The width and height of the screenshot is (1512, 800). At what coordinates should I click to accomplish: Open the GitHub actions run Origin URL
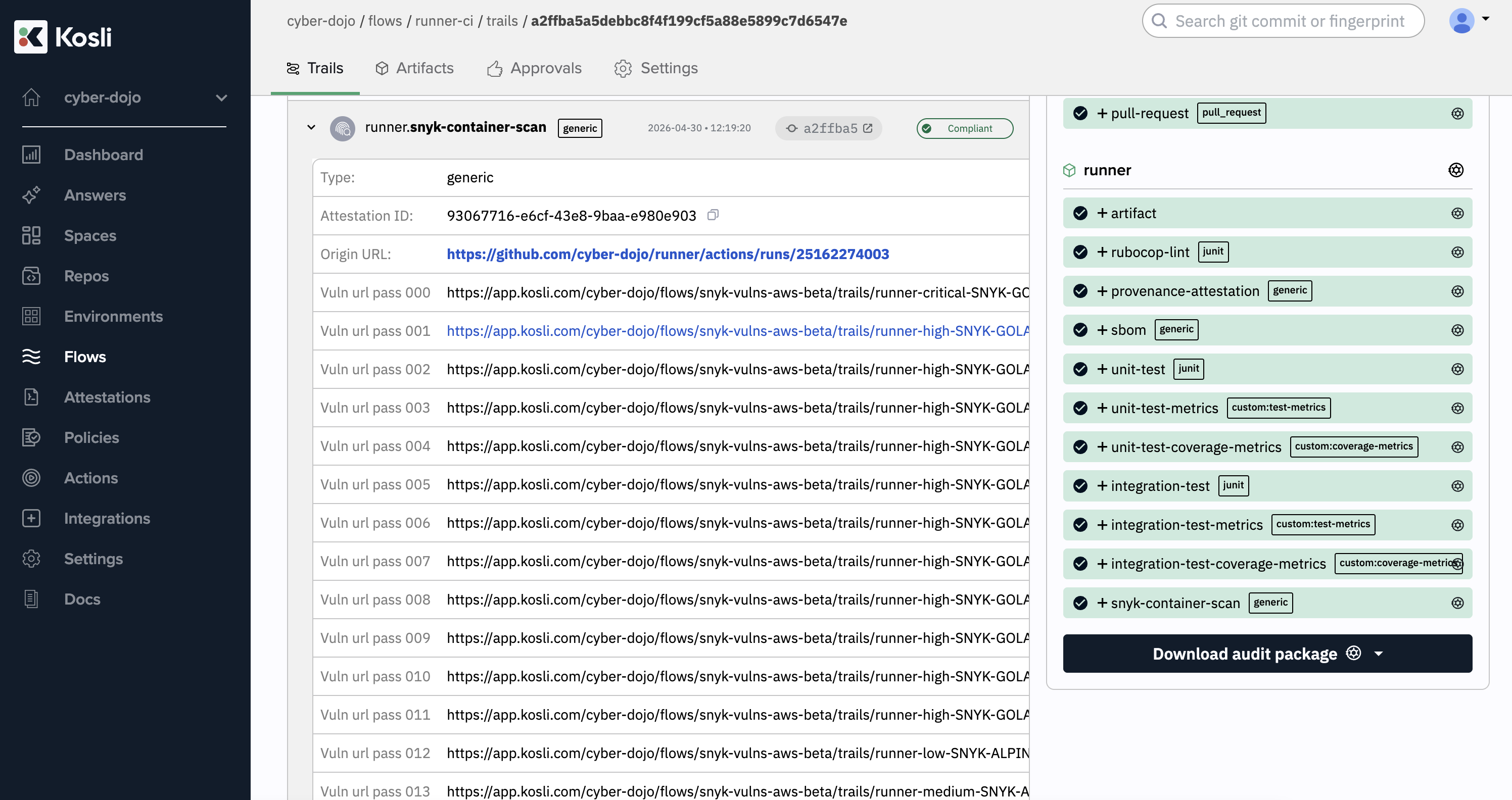click(668, 254)
